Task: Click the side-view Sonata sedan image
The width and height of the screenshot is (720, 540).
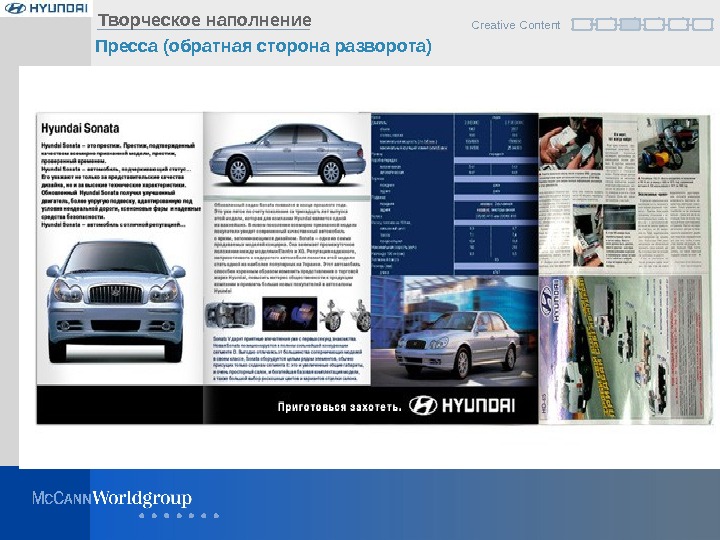Action: tap(287, 154)
